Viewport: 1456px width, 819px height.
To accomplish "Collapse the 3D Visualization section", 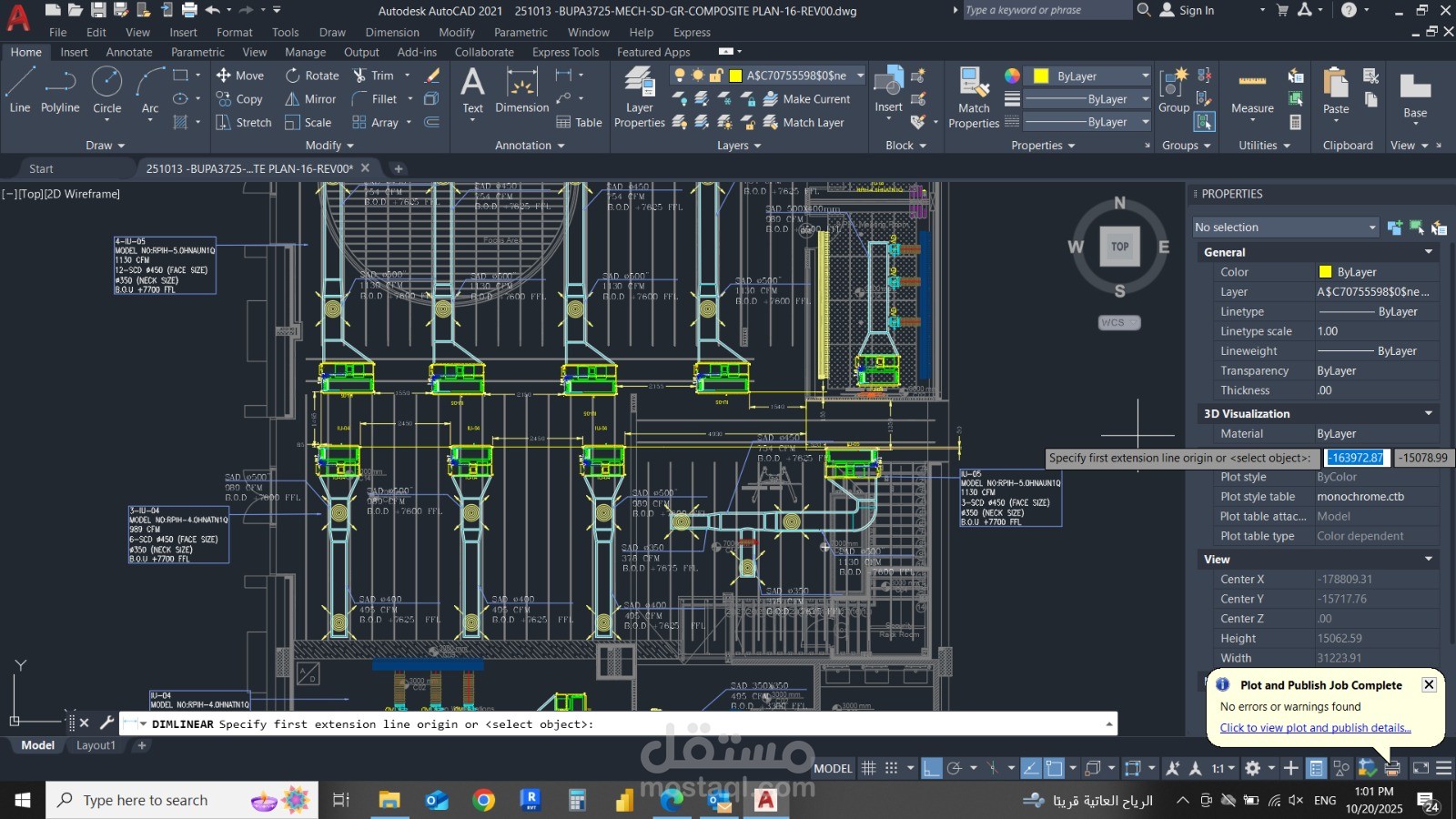I will pyautogui.click(x=1429, y=413).
